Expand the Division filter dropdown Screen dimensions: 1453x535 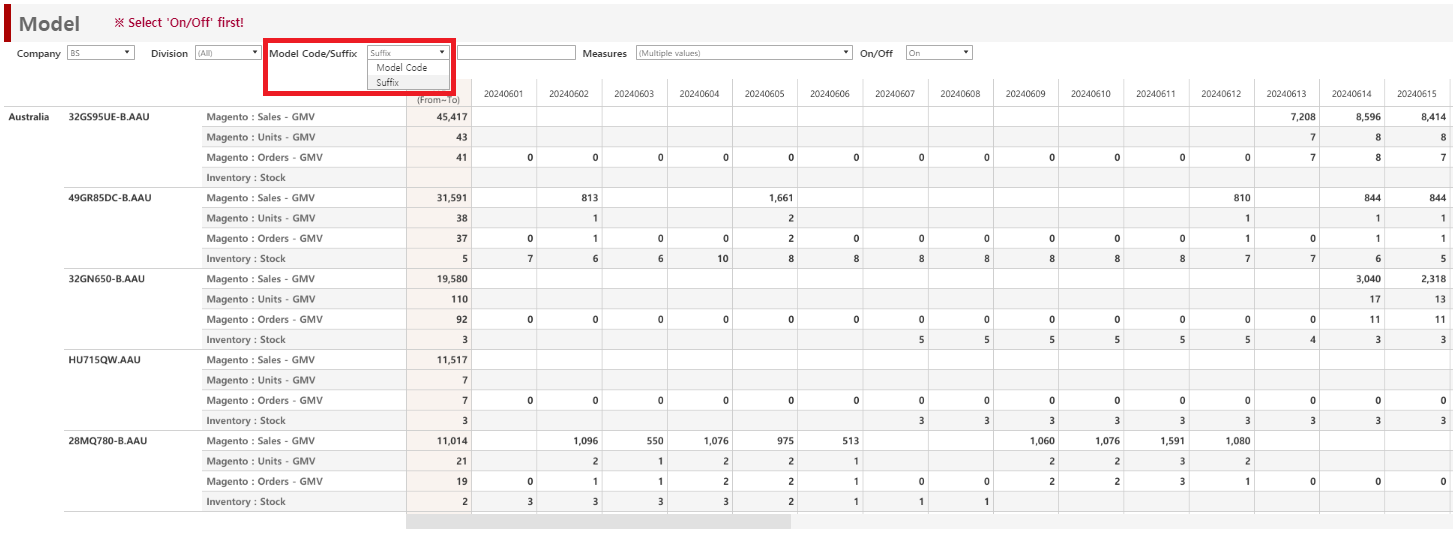point(227,53)
